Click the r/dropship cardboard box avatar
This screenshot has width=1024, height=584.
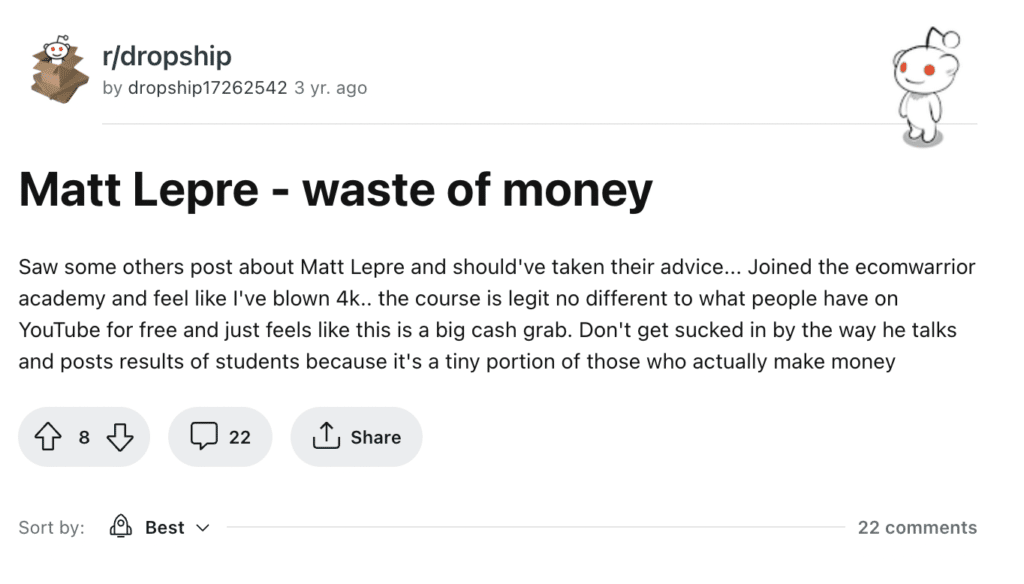pos(57,70)
